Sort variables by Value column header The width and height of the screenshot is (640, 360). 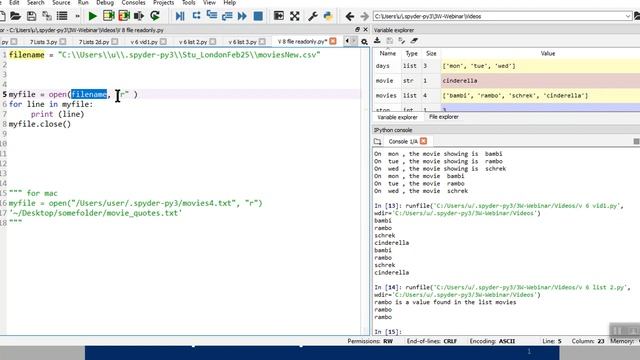coord(548,53)
